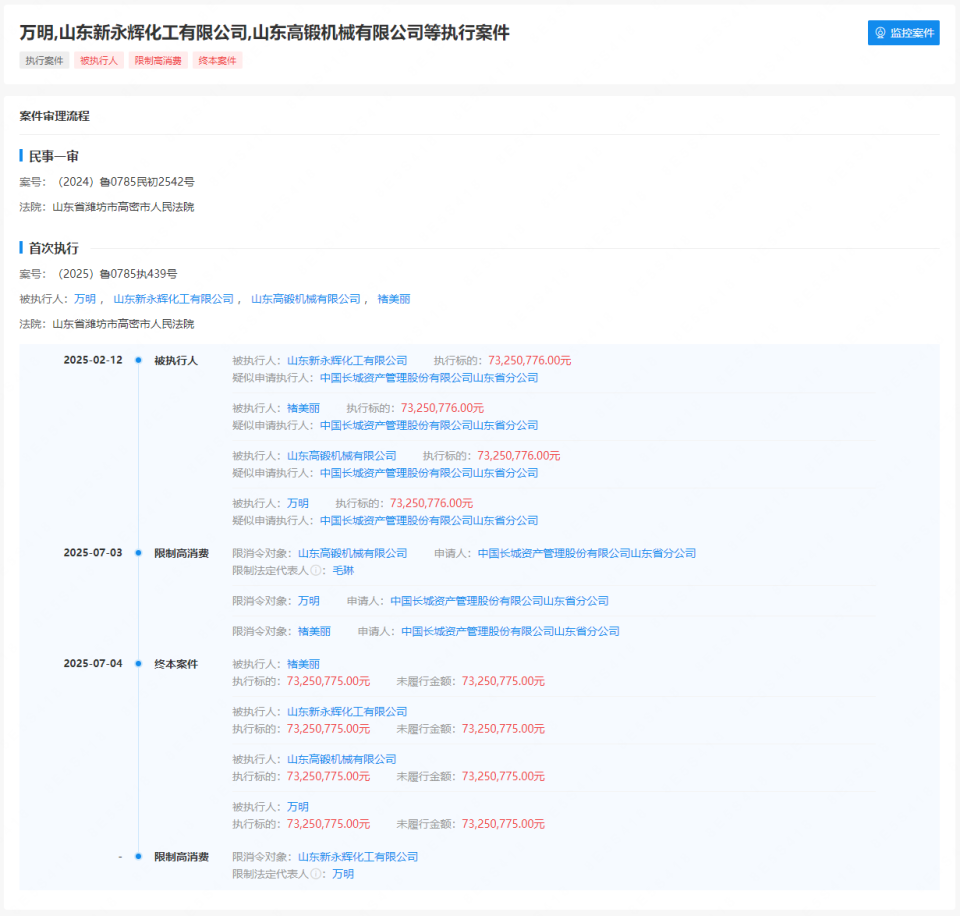Open 中国长城资产 applicant link under 褚美丽 2025-02-12
The height and width of the screenshot is (916, 960).
(x=429, y=426)
